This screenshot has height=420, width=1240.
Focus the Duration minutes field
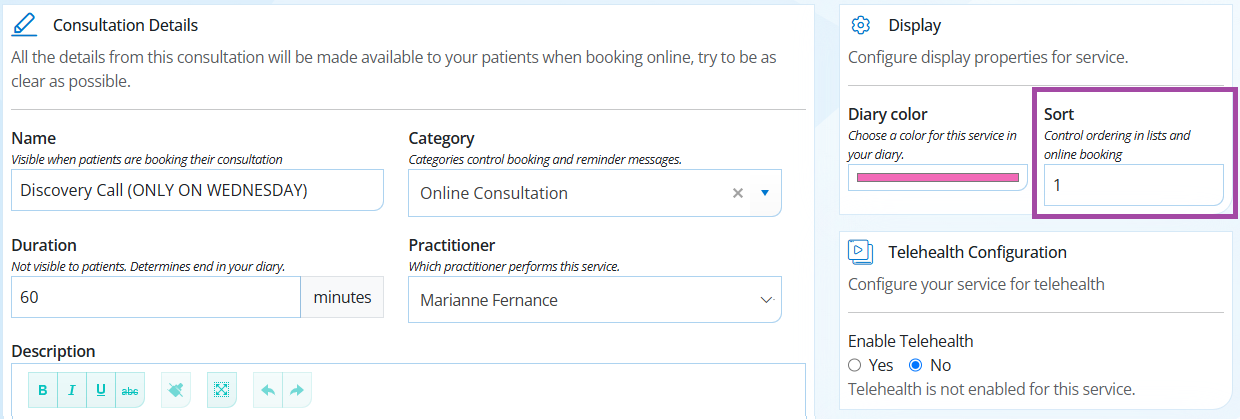(x=155, y=297)
